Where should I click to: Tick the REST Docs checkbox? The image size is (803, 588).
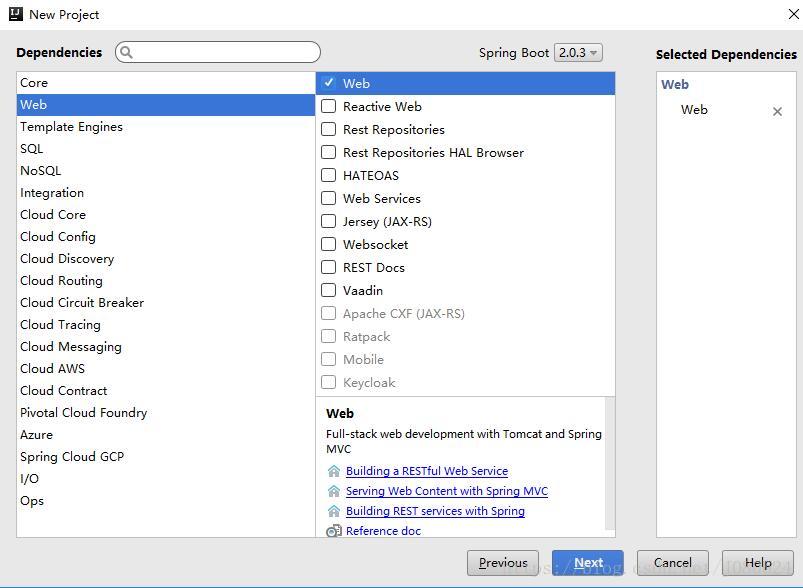[328, 267]
